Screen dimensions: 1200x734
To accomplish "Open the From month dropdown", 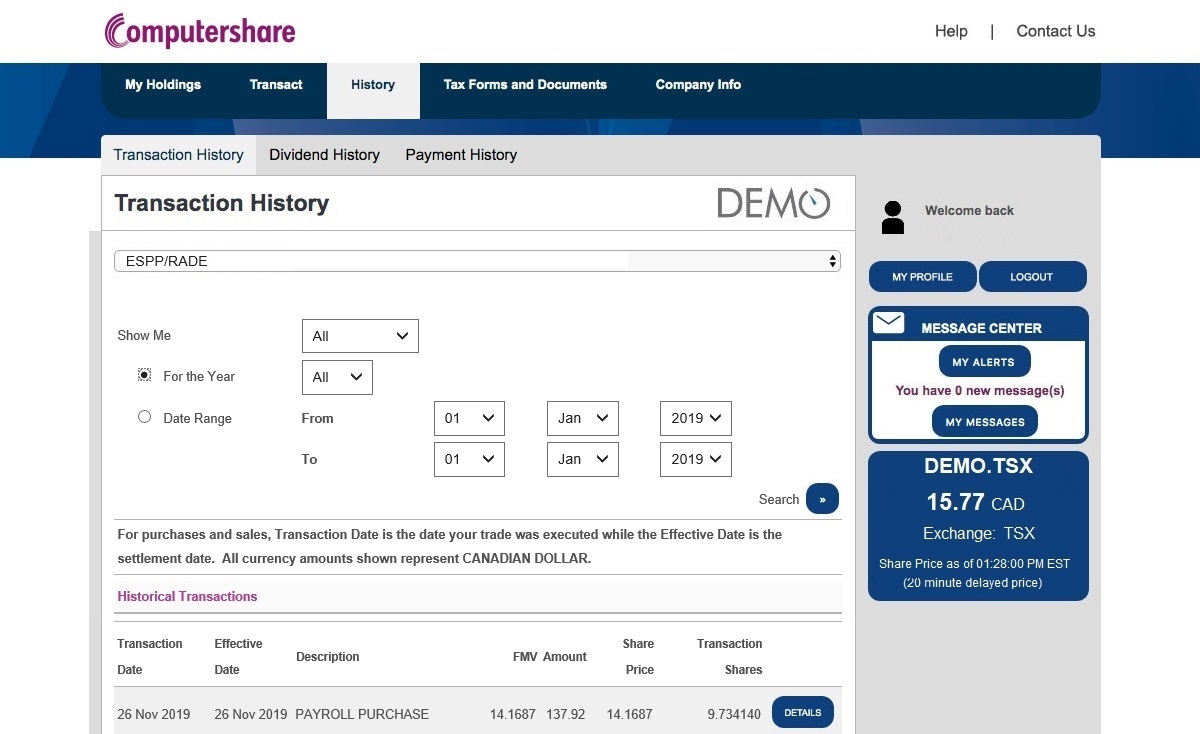I will [582, 418].
